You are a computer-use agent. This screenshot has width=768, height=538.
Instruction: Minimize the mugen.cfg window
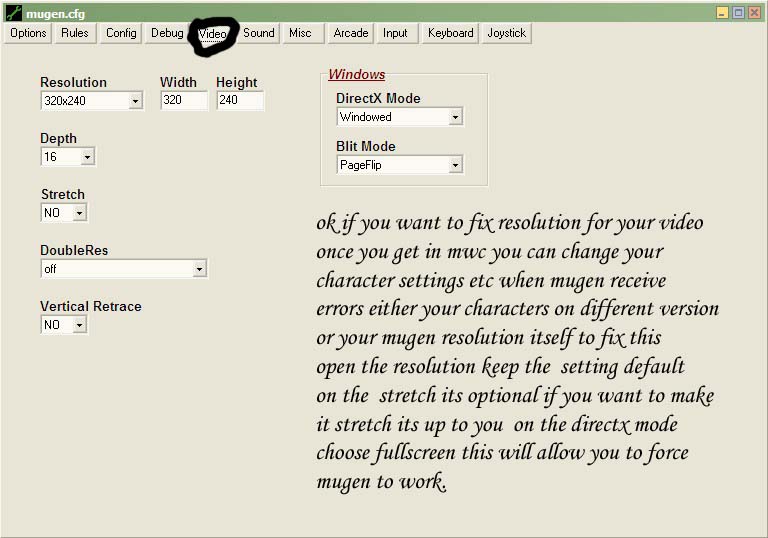[x=722, y=12]
